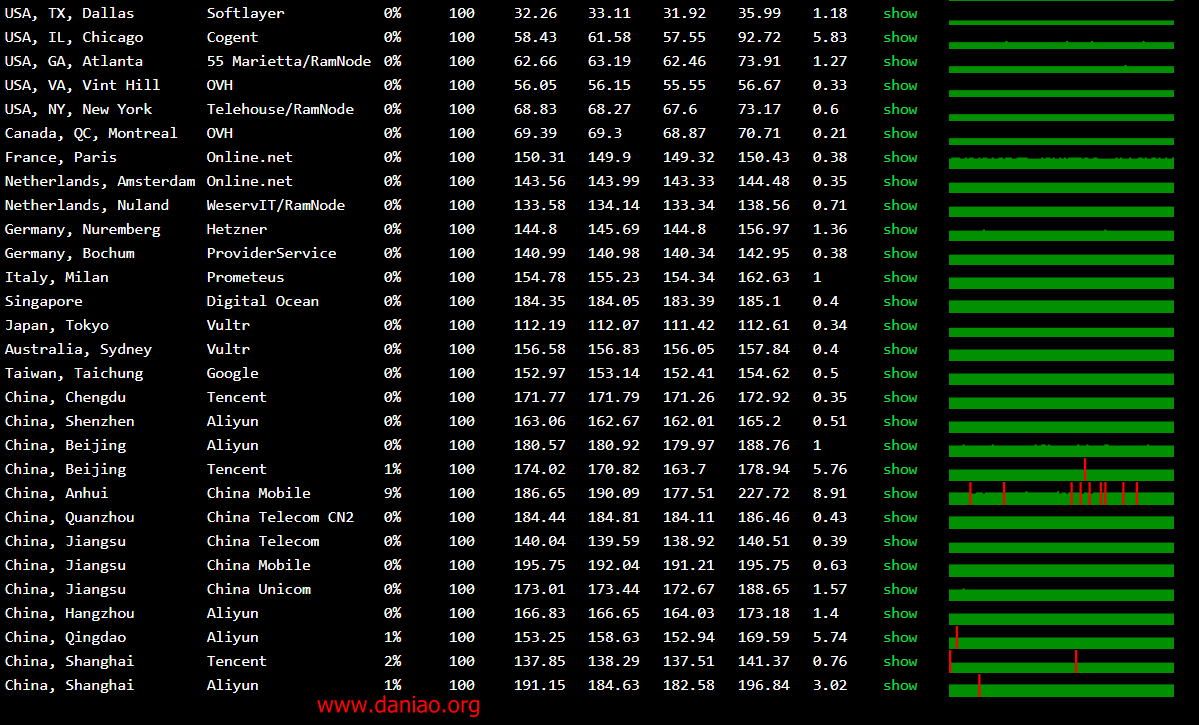
Task: Select the USA, GA, Atlanta location cell
Action: (x=74, y=61)
